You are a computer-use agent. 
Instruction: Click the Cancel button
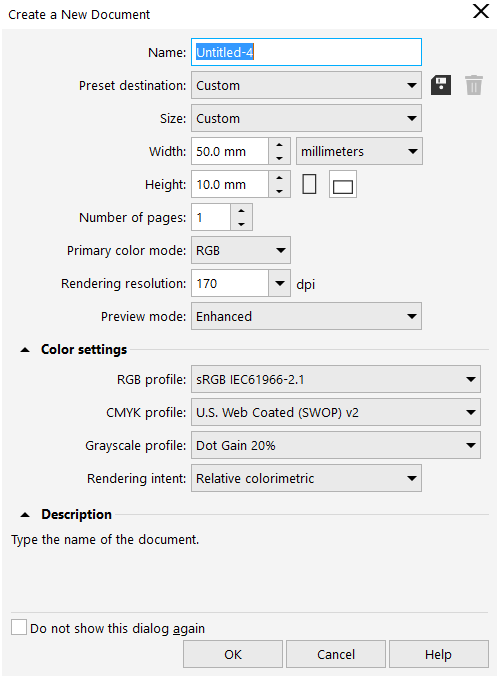coord(336,654)
